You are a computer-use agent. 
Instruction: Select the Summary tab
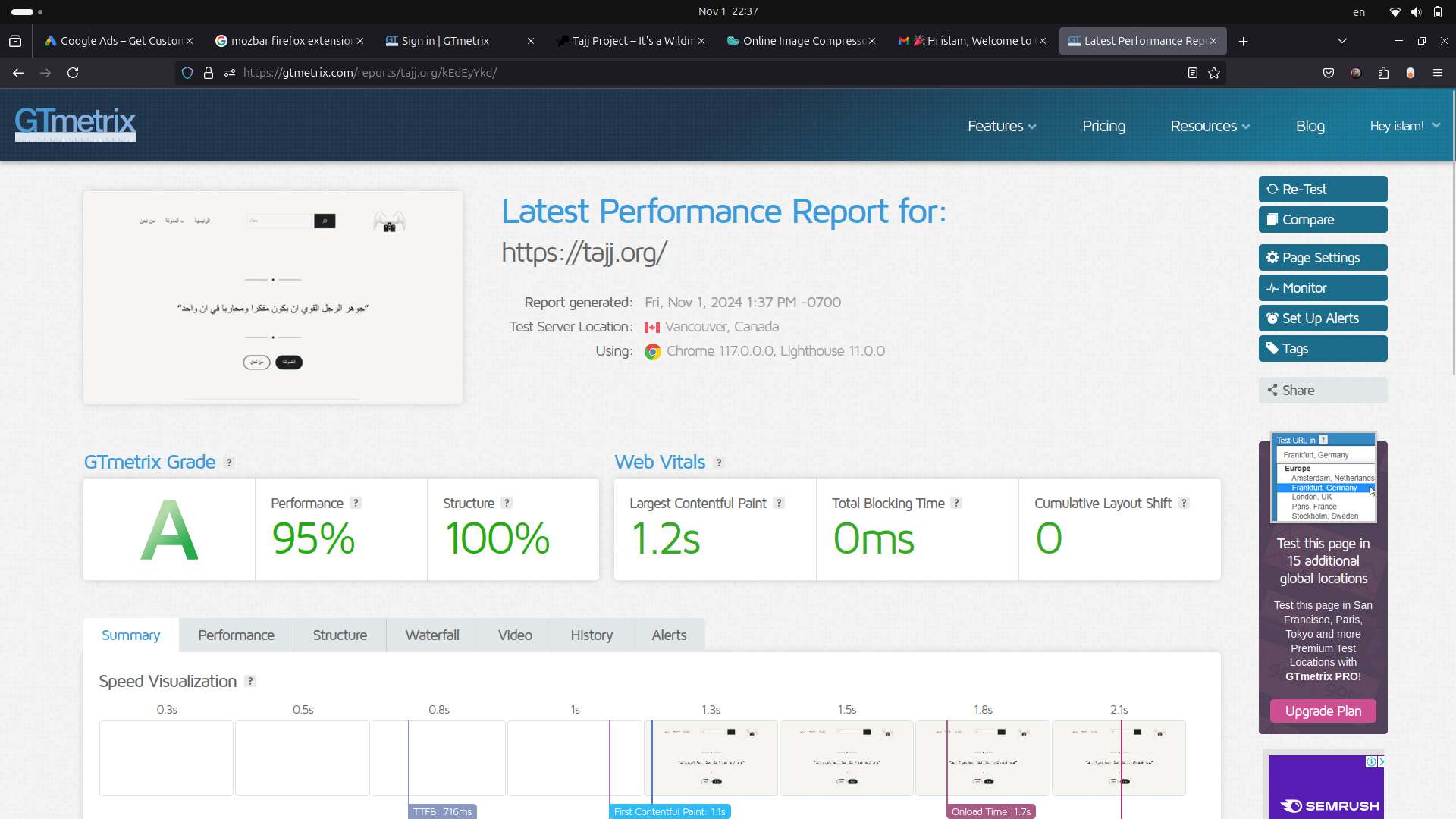(130, 635)
